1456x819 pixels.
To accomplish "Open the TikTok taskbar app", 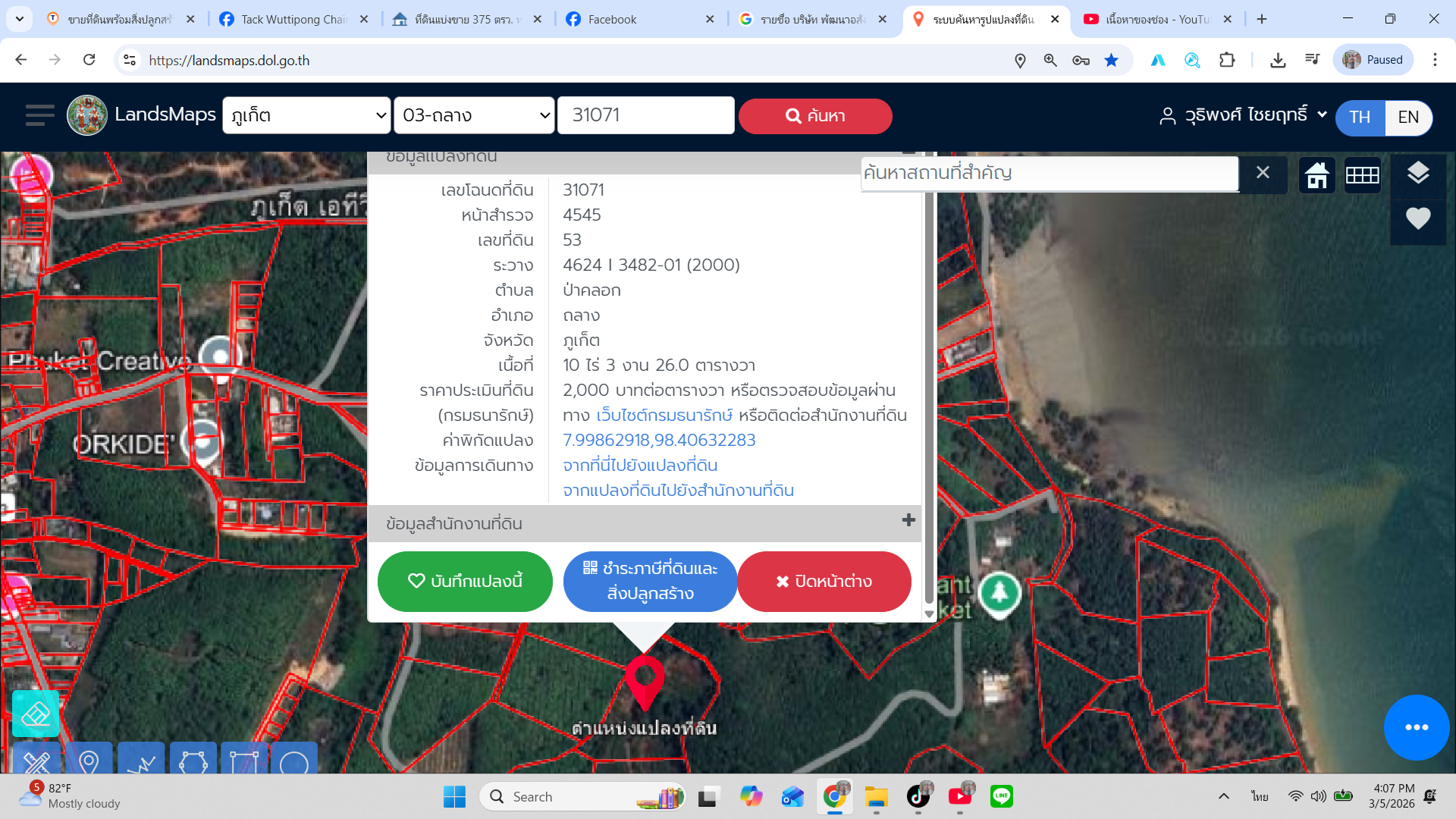I will pos(918,796).
